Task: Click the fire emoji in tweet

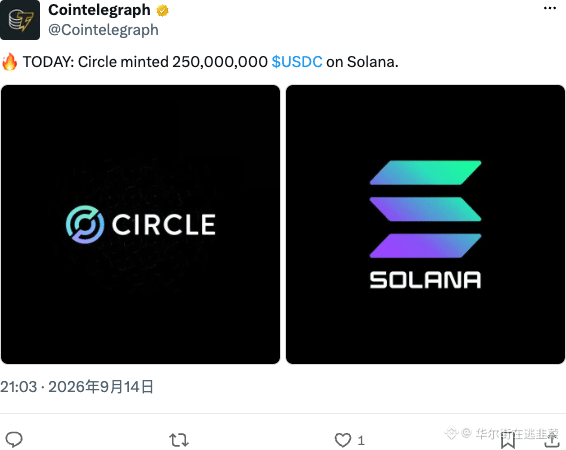Action: [10, 62]
